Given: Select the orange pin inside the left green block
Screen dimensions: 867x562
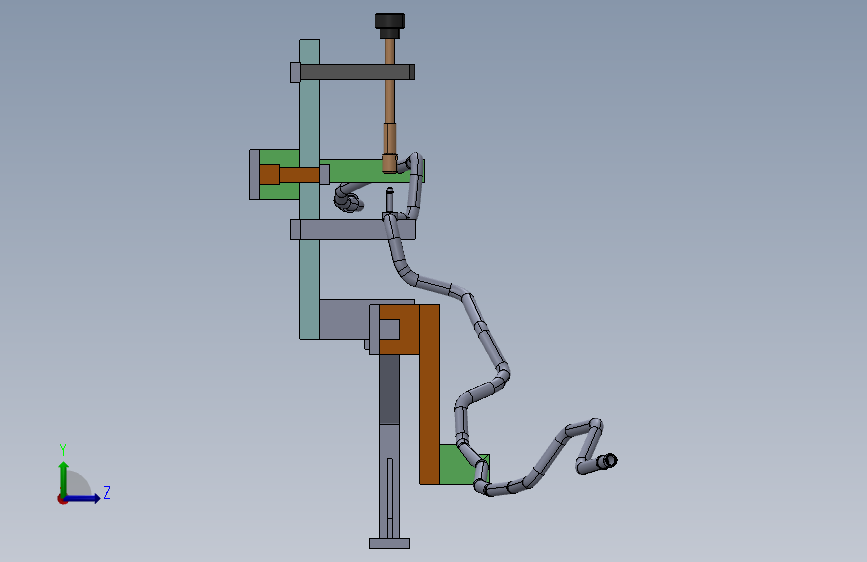Looking at the screenshot, I should pyautogui.click(x=289, y=175).
